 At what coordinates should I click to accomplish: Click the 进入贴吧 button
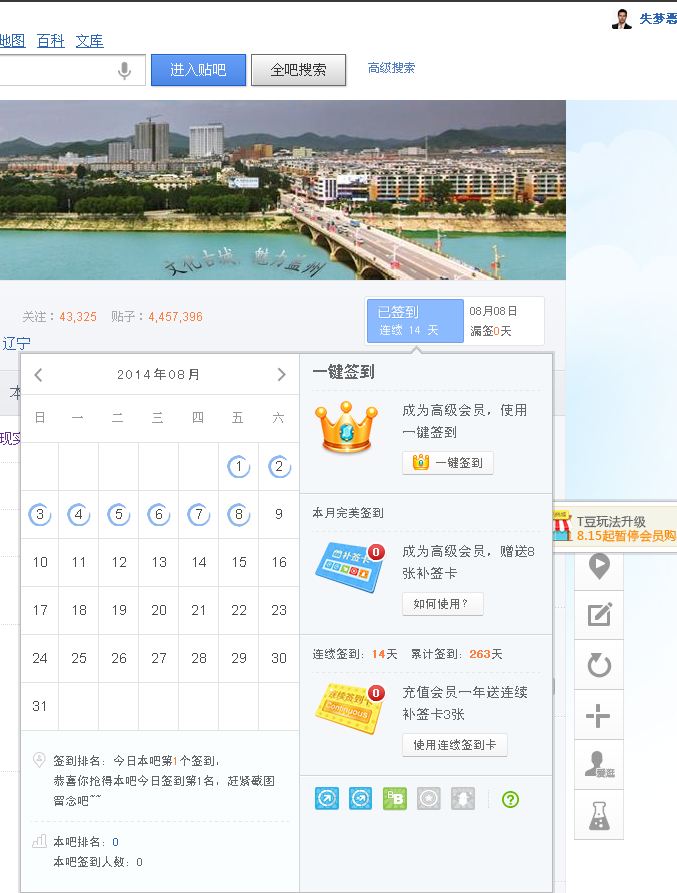[198, 70]
